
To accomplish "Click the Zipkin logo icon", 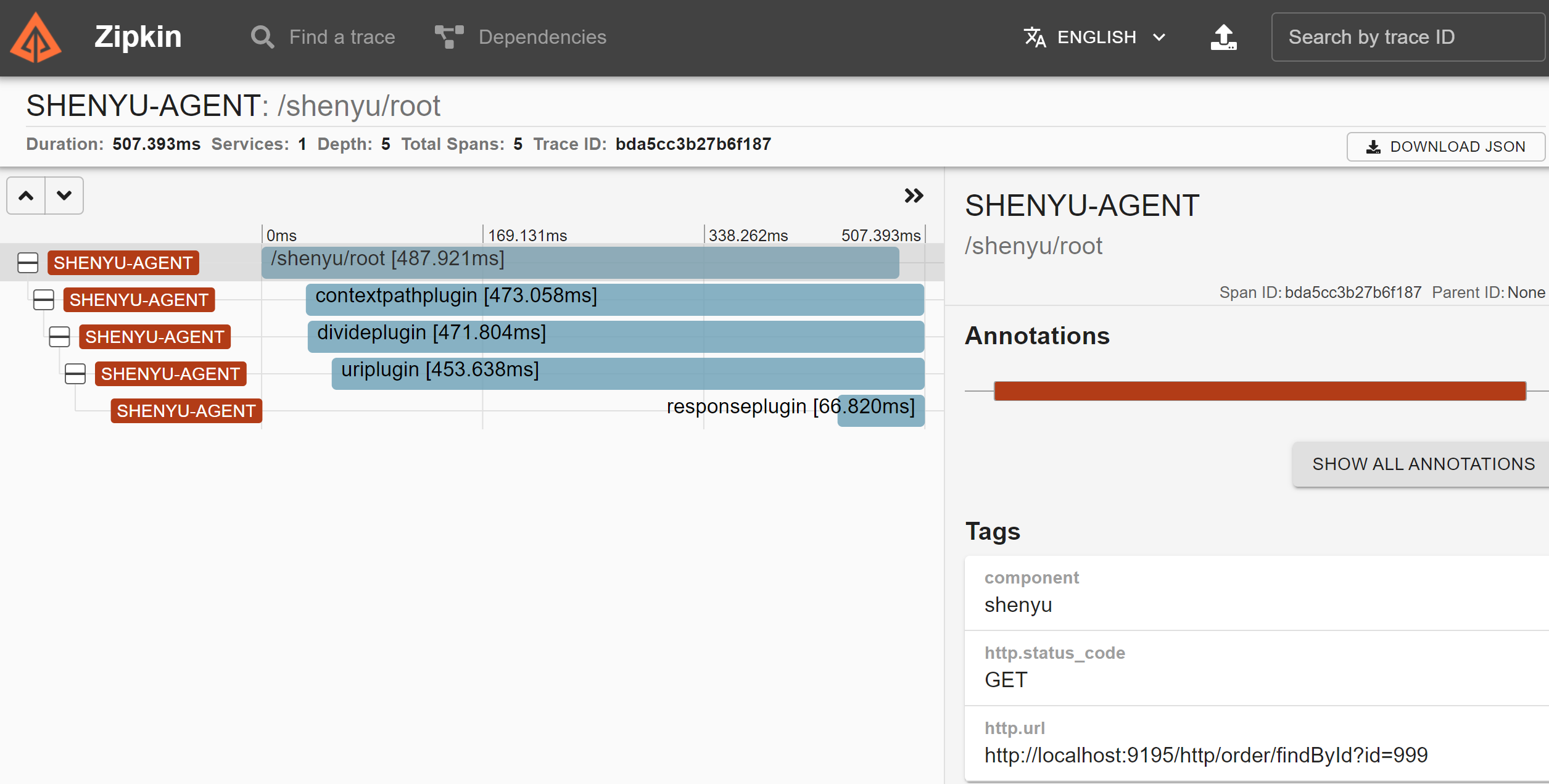I will pyautogui.click(x=36, y=38).
